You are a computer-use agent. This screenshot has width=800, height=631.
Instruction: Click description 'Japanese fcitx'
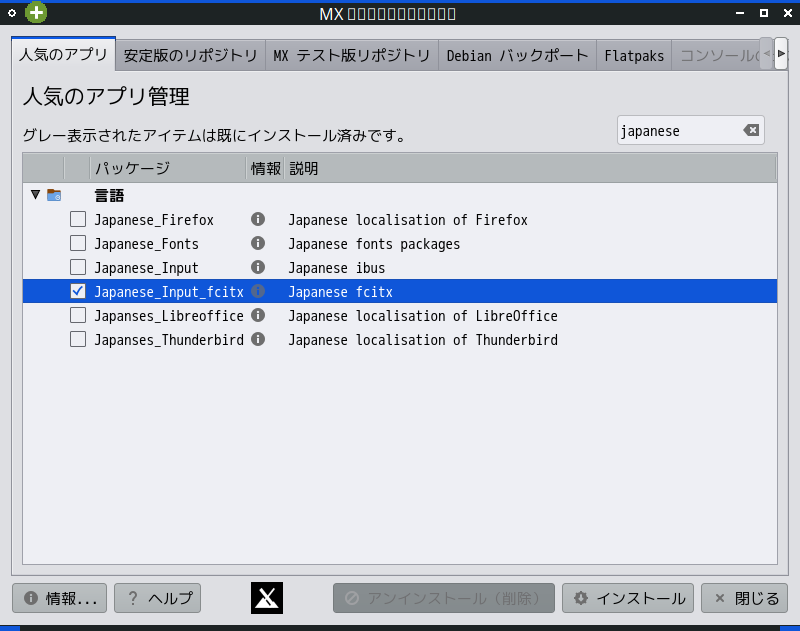[340, 292]
